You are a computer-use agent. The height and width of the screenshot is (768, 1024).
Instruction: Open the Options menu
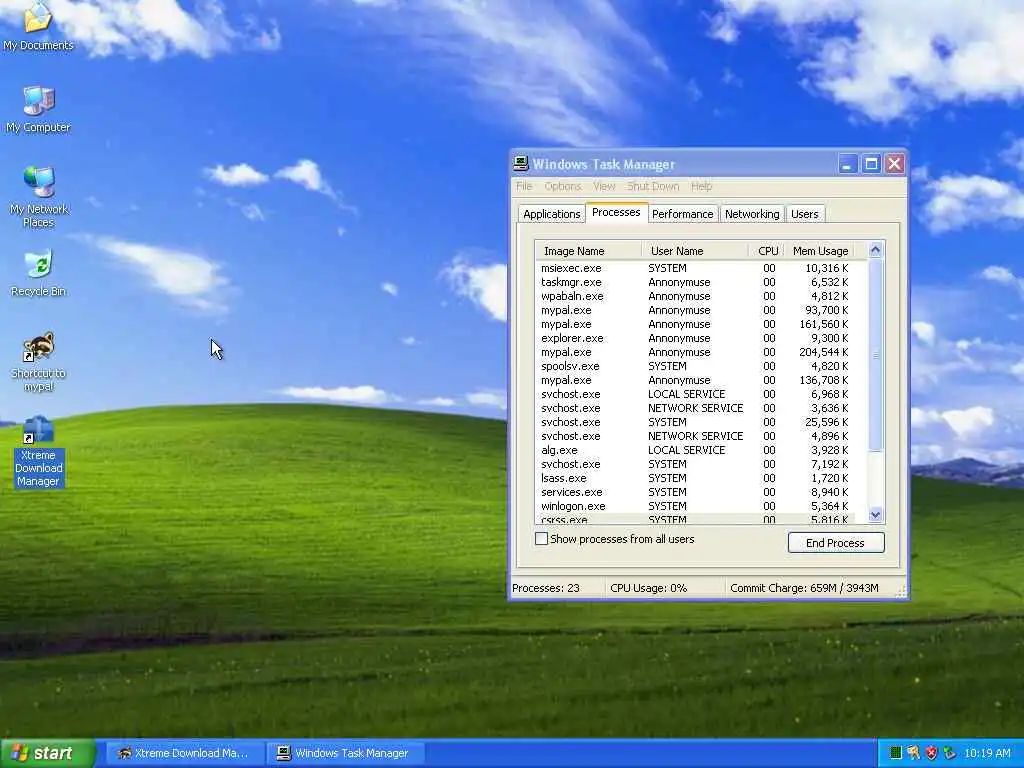[562, 186]
